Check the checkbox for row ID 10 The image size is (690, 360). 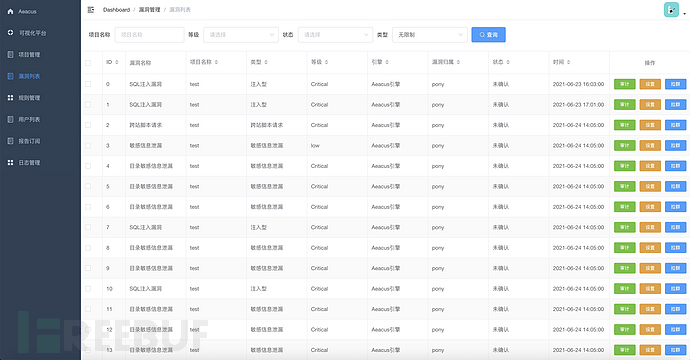click(88, 289)
